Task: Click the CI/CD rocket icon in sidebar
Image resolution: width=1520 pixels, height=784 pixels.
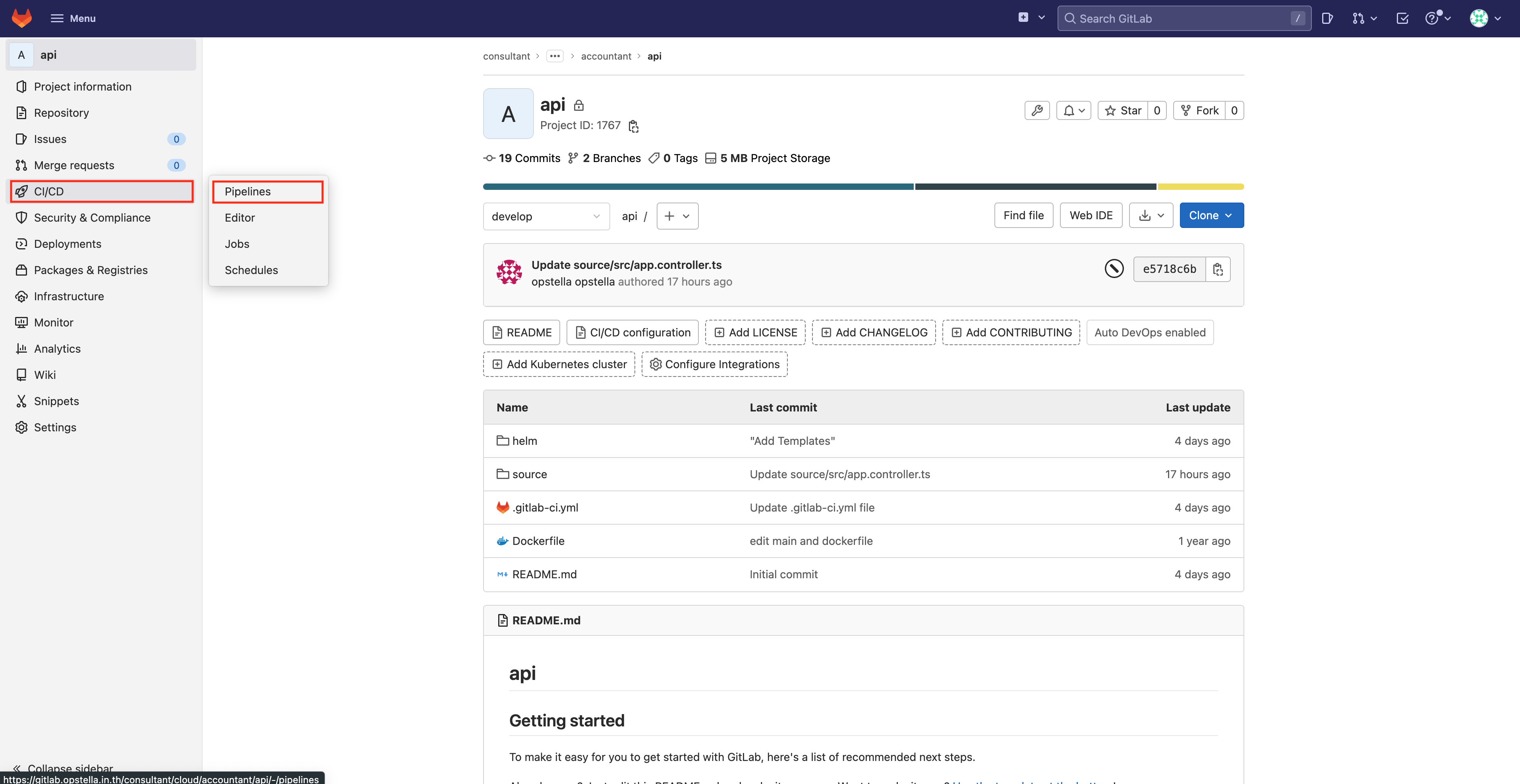Action: (21, 191)
